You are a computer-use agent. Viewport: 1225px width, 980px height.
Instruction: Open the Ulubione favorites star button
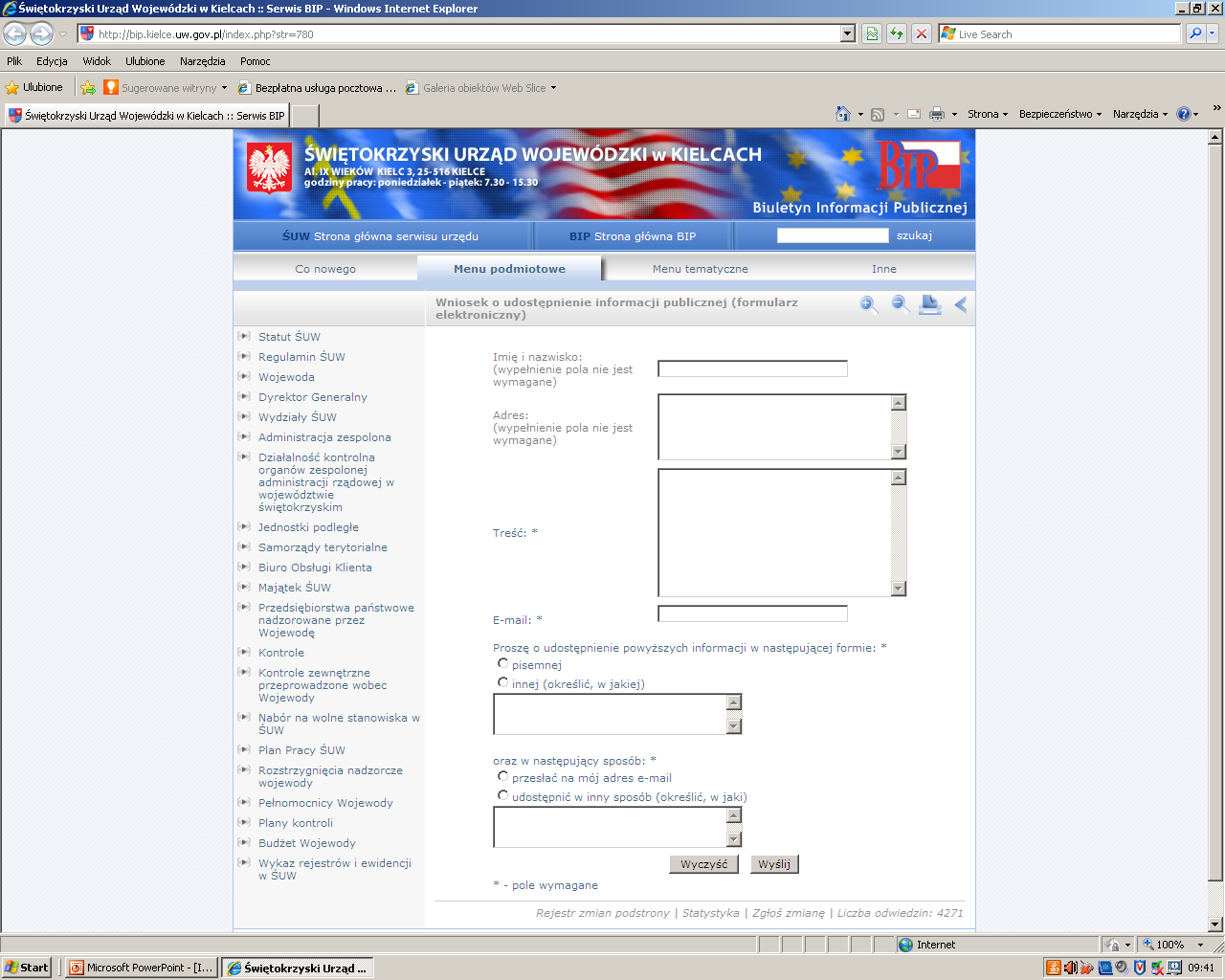pyautogui.click(x=34, y=87)
